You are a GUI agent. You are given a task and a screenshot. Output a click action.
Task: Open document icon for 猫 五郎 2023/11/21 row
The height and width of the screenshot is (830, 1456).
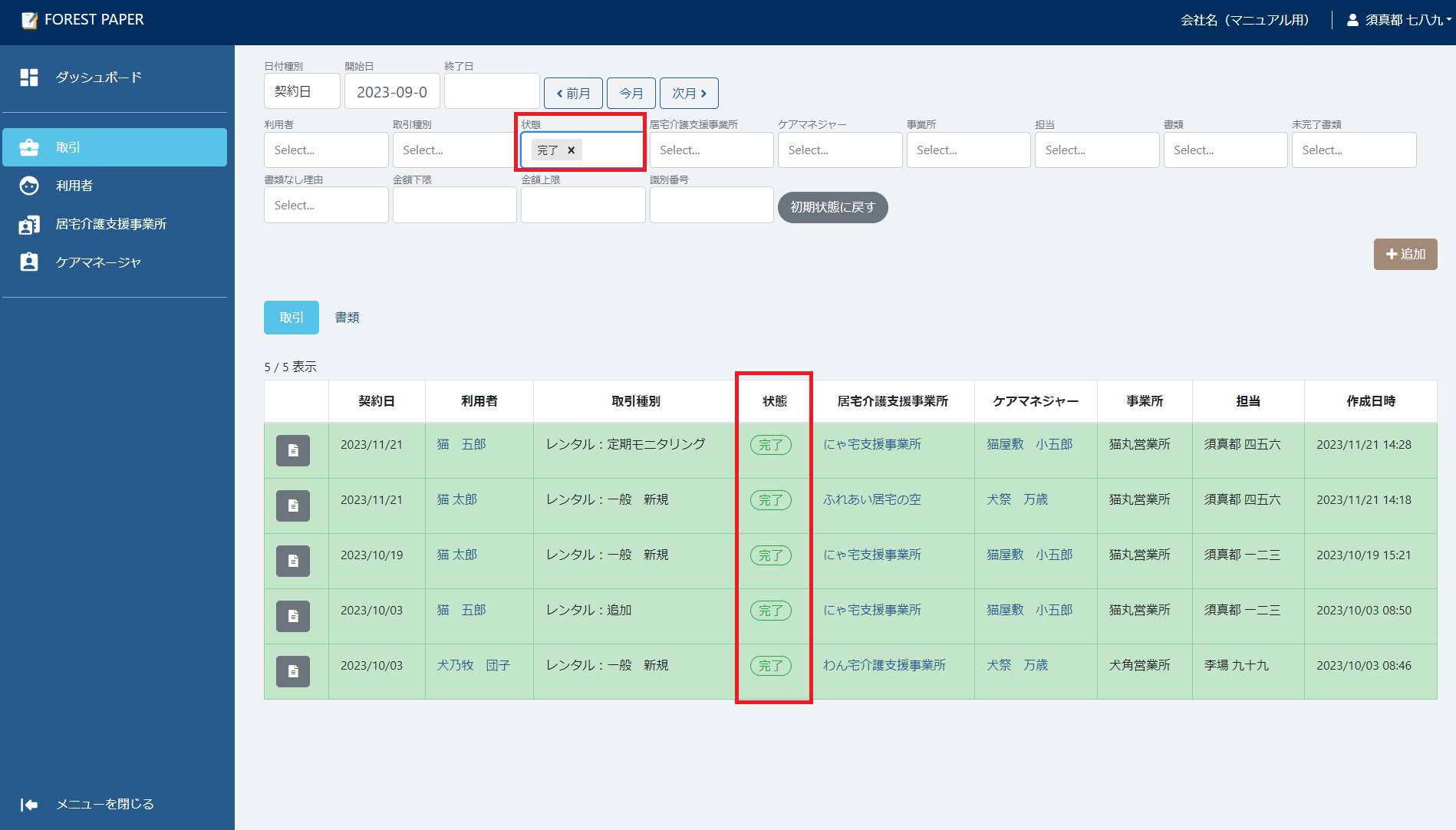point(293,450)
